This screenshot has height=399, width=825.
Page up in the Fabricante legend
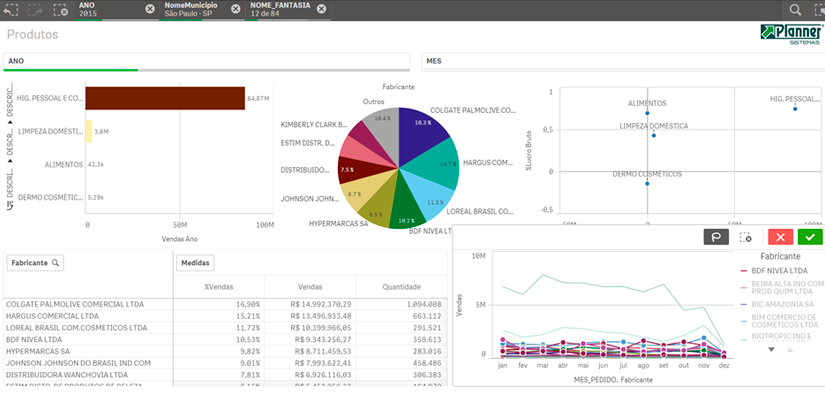coord(790,350)
